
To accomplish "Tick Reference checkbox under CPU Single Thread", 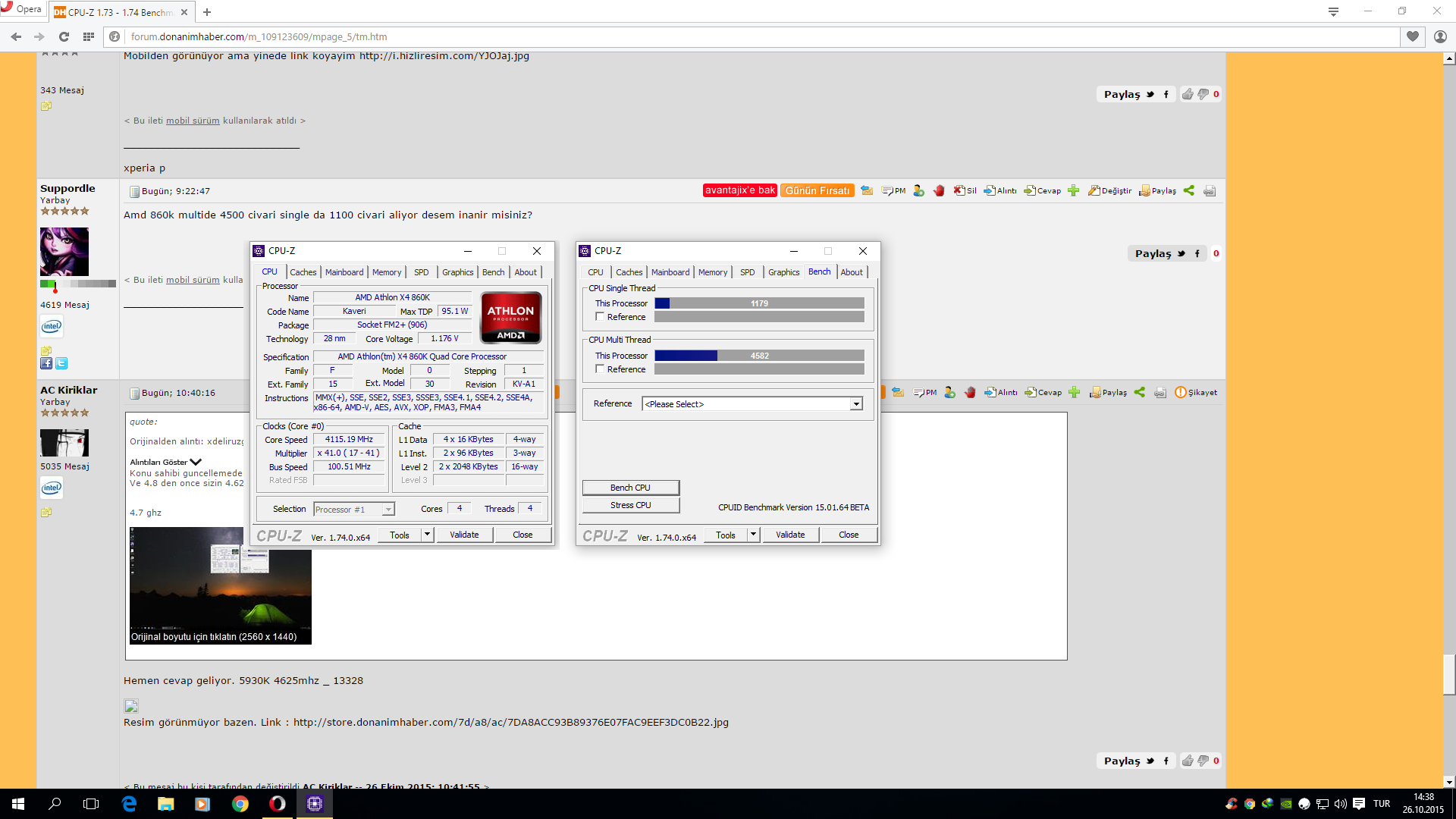I will coord(600,317).
